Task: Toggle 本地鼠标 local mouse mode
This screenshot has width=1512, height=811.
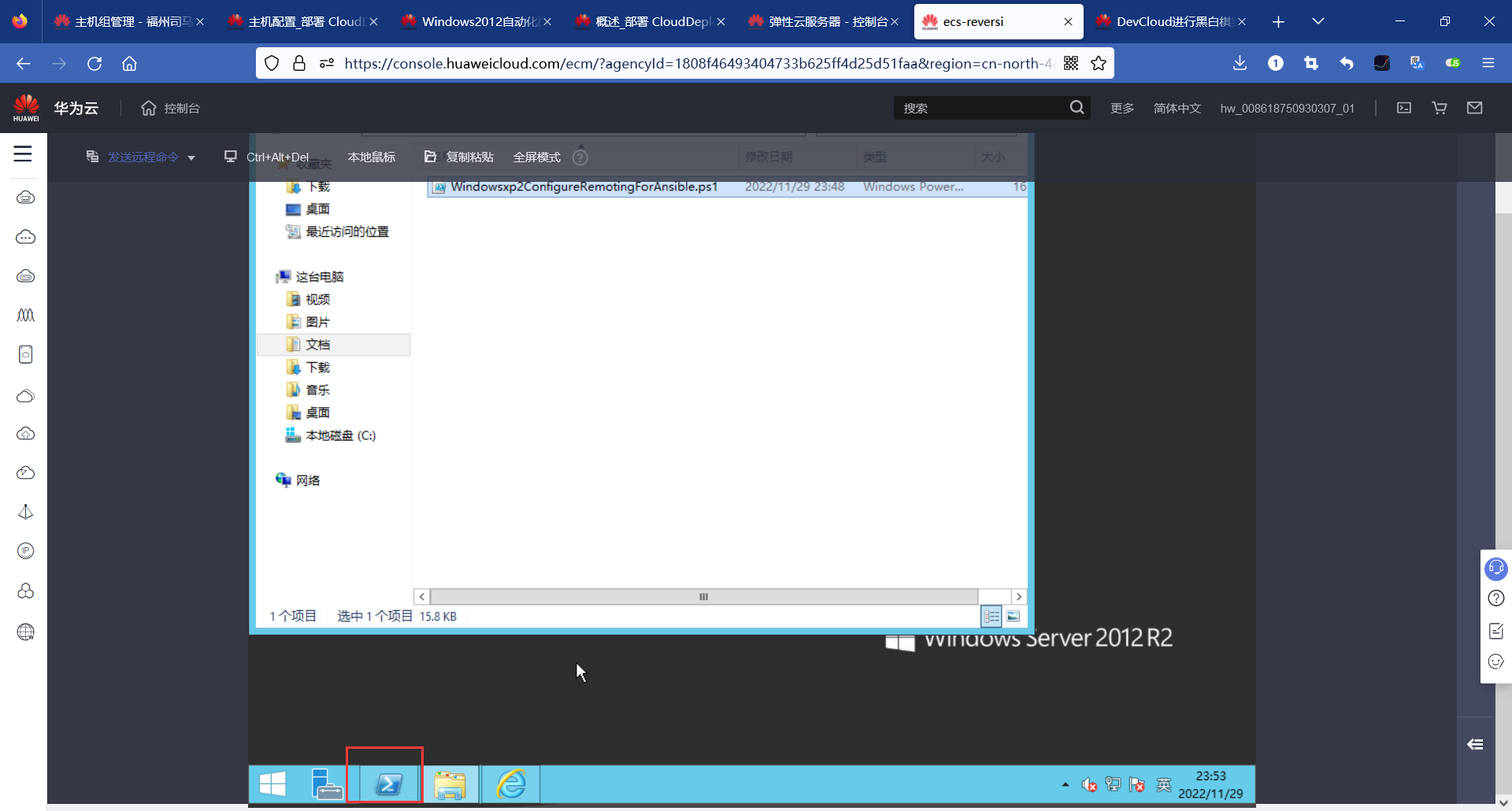Action: coord(372,157)
